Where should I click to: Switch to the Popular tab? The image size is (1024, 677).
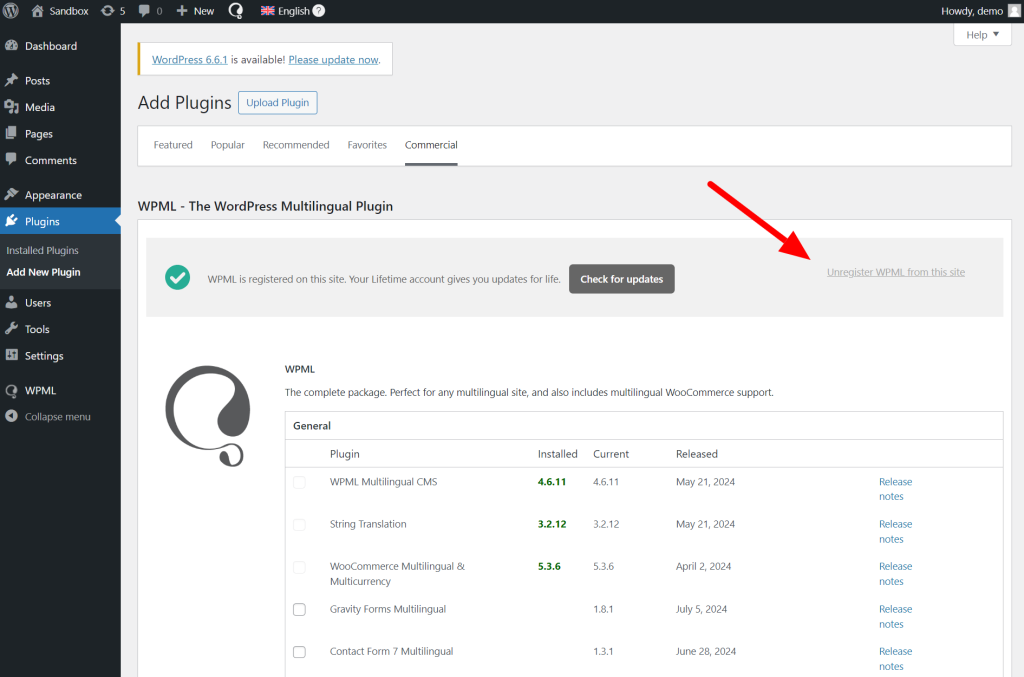227,145
